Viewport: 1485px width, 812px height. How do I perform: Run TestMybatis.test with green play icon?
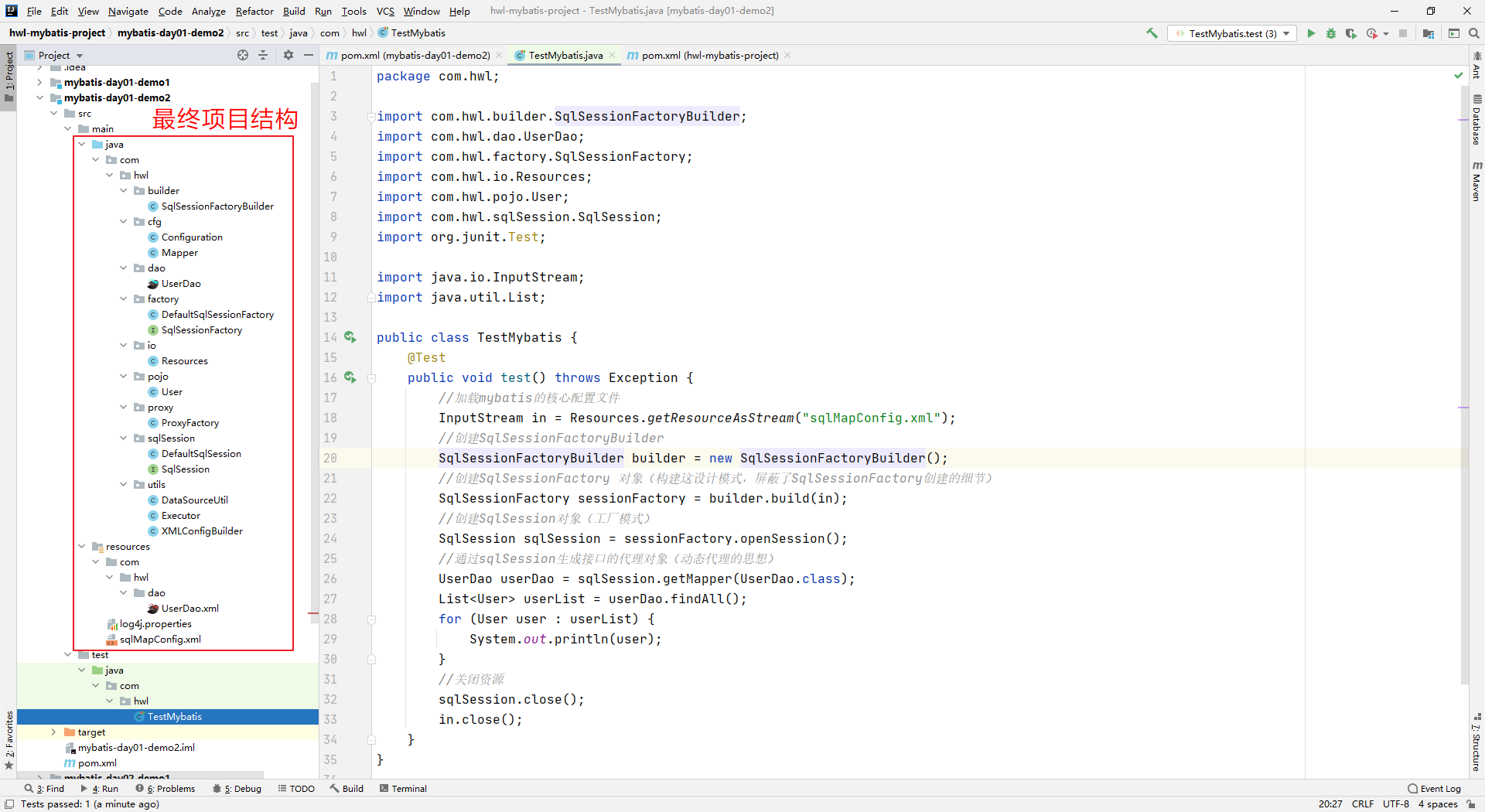[1311, 33]
